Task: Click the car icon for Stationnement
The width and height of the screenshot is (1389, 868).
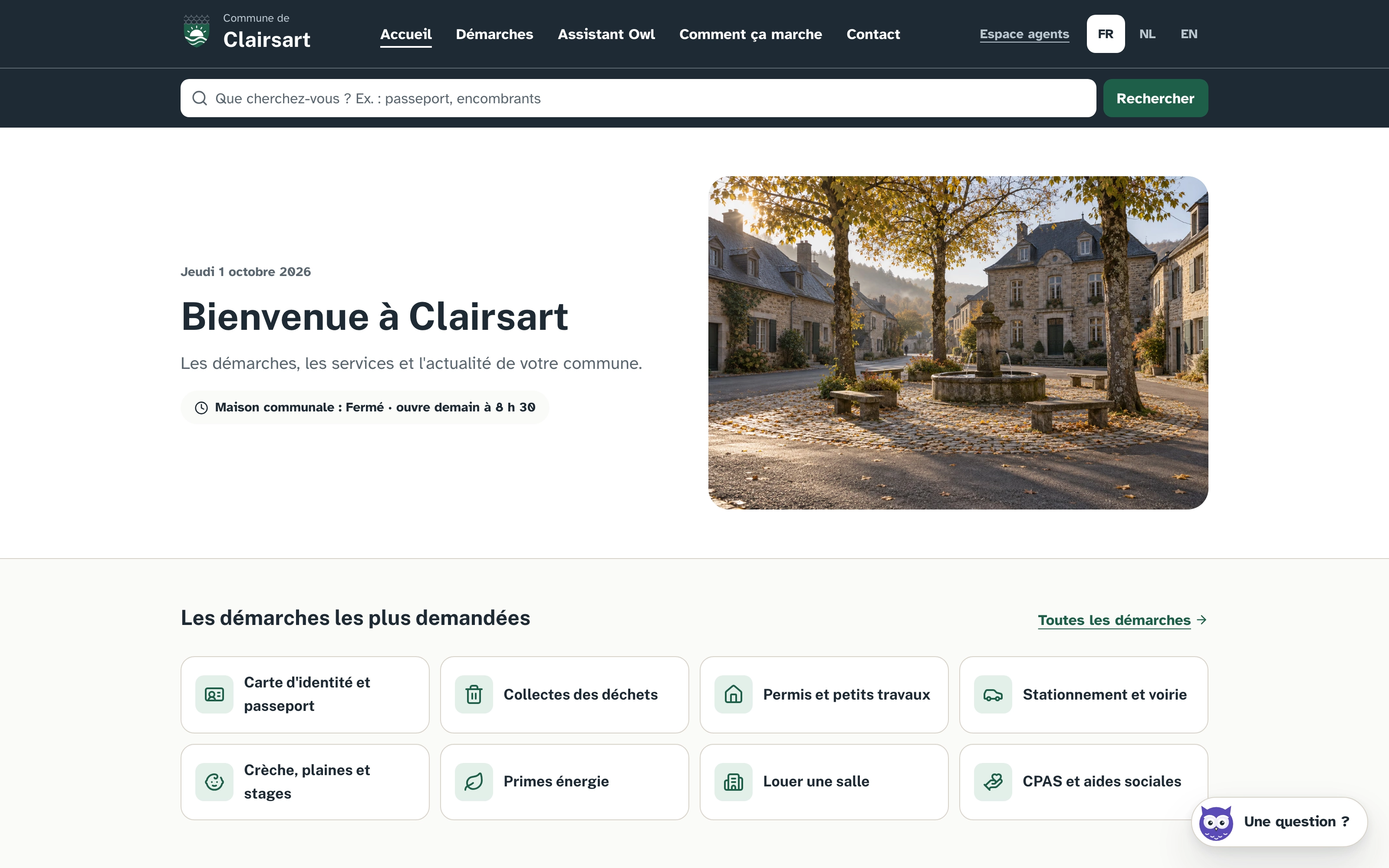Action: click(992, 695)
